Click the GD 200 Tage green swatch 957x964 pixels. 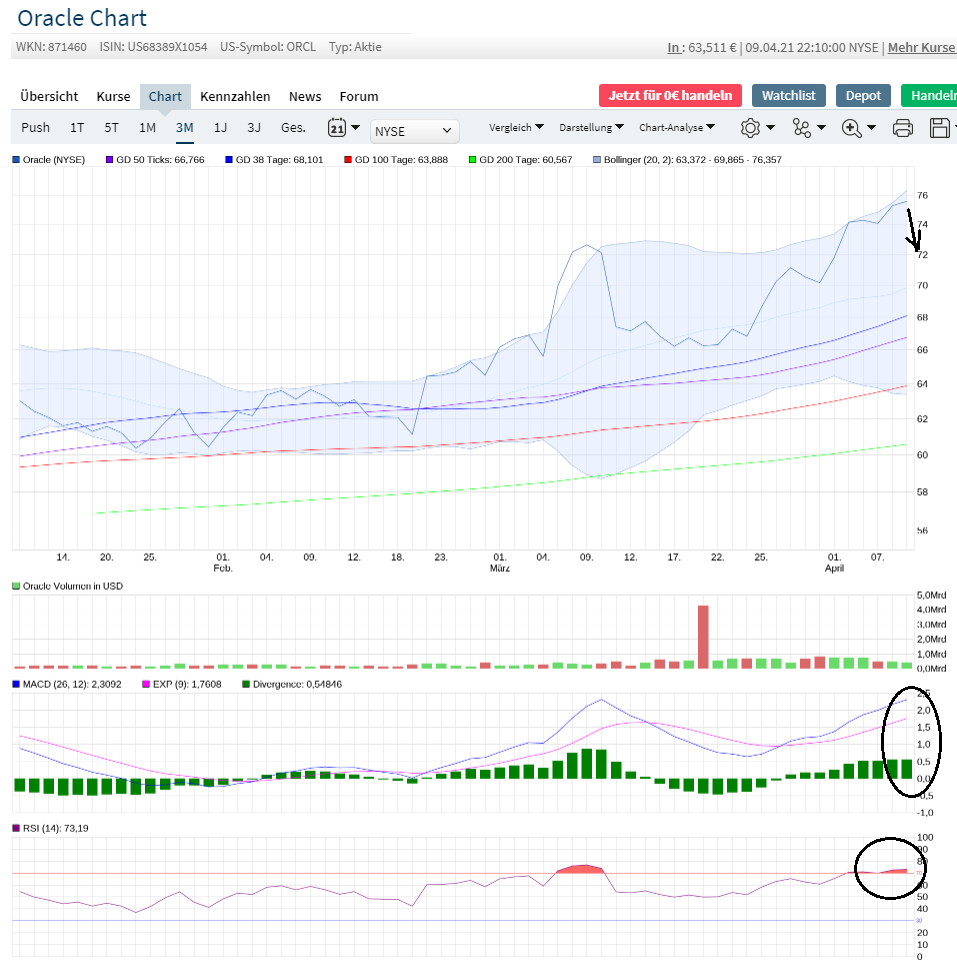click(472, 160)
